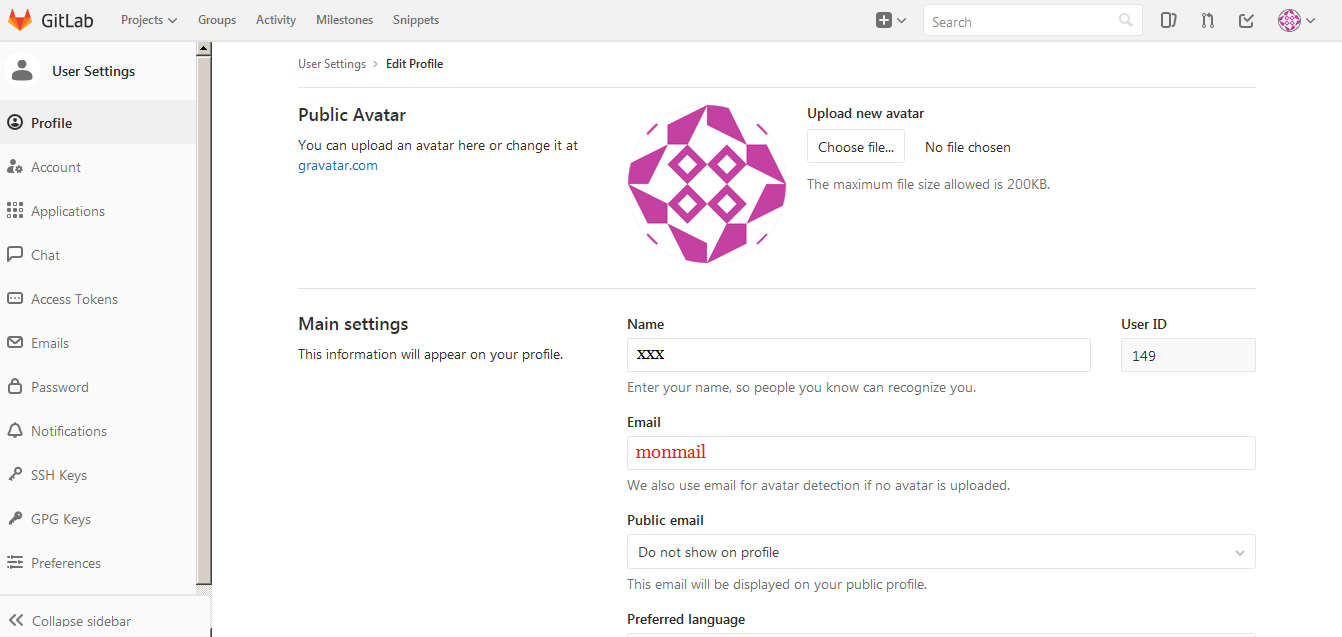
Task: Collapse the sidebar
Action: [x=80, y=620]
